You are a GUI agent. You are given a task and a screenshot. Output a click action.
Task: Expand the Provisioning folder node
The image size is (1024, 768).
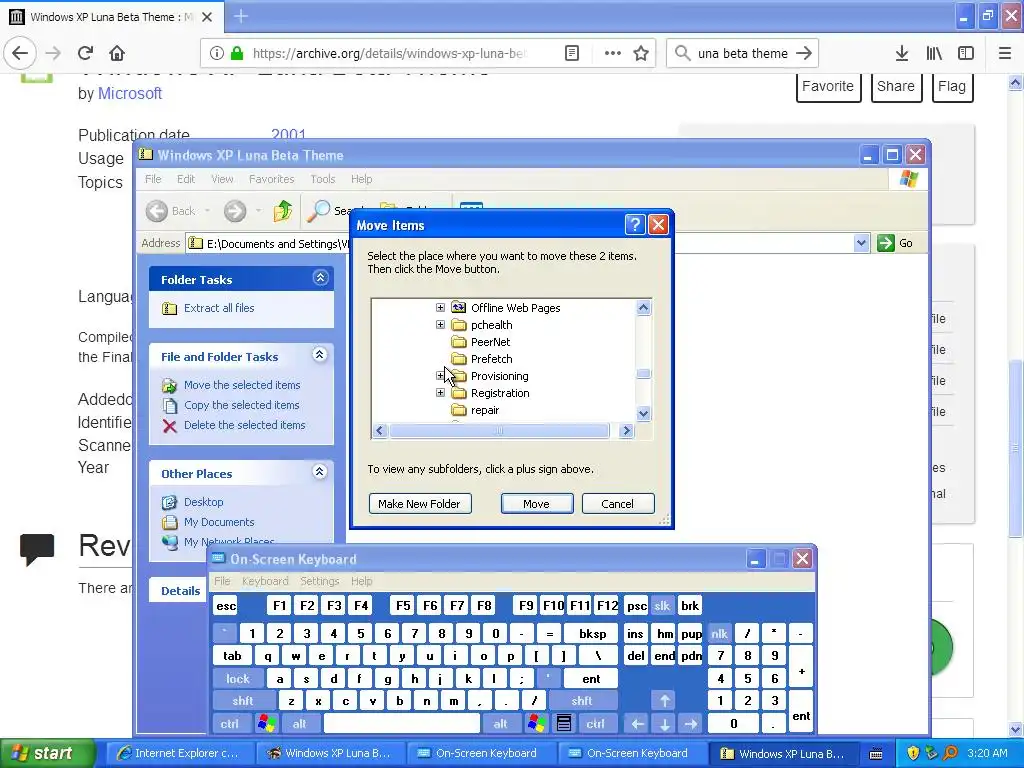pyautogui.click(x=440, y=376)
